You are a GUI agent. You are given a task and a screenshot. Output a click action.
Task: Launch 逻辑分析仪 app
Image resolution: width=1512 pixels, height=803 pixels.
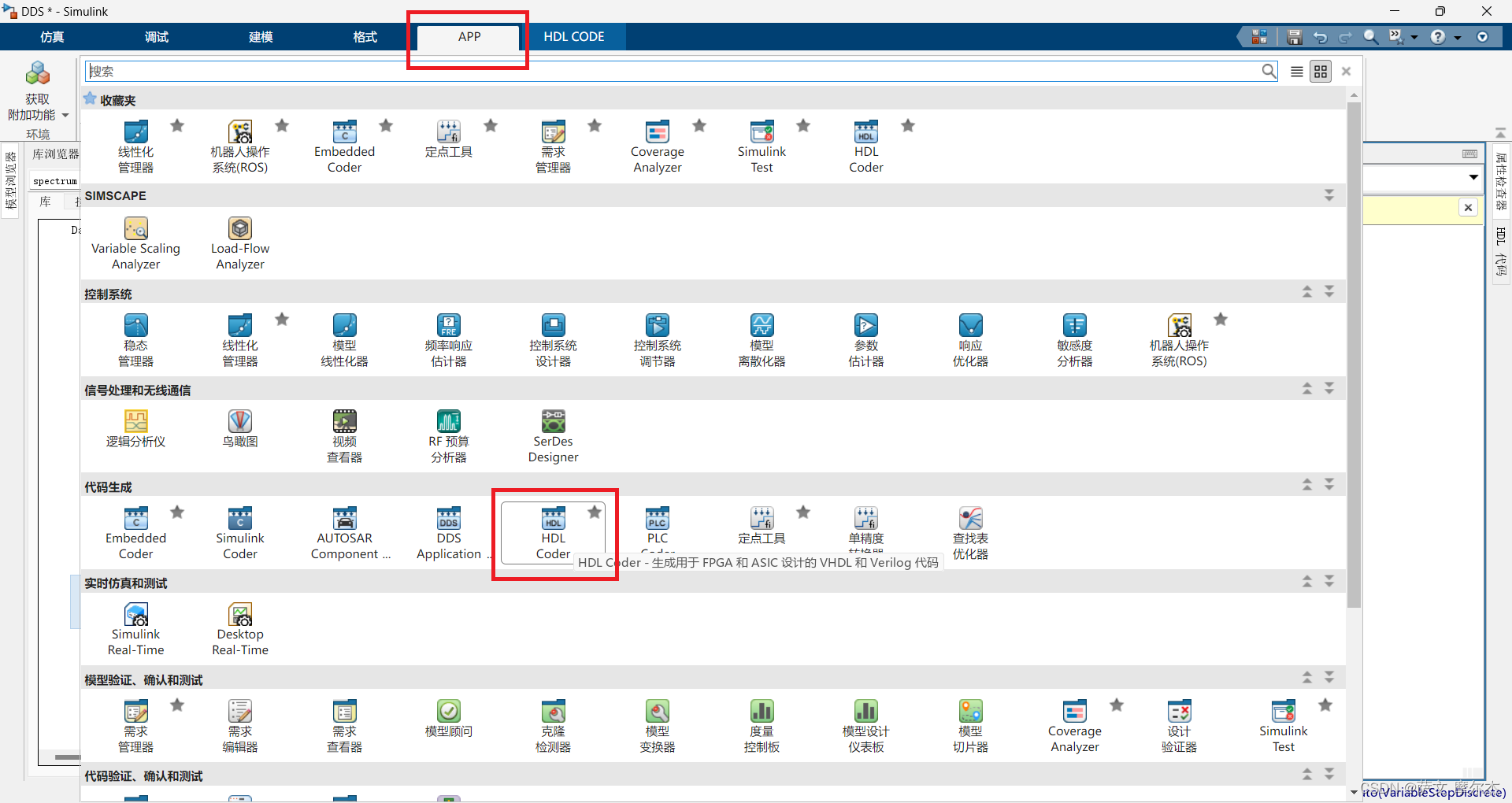tap(135, 429)
